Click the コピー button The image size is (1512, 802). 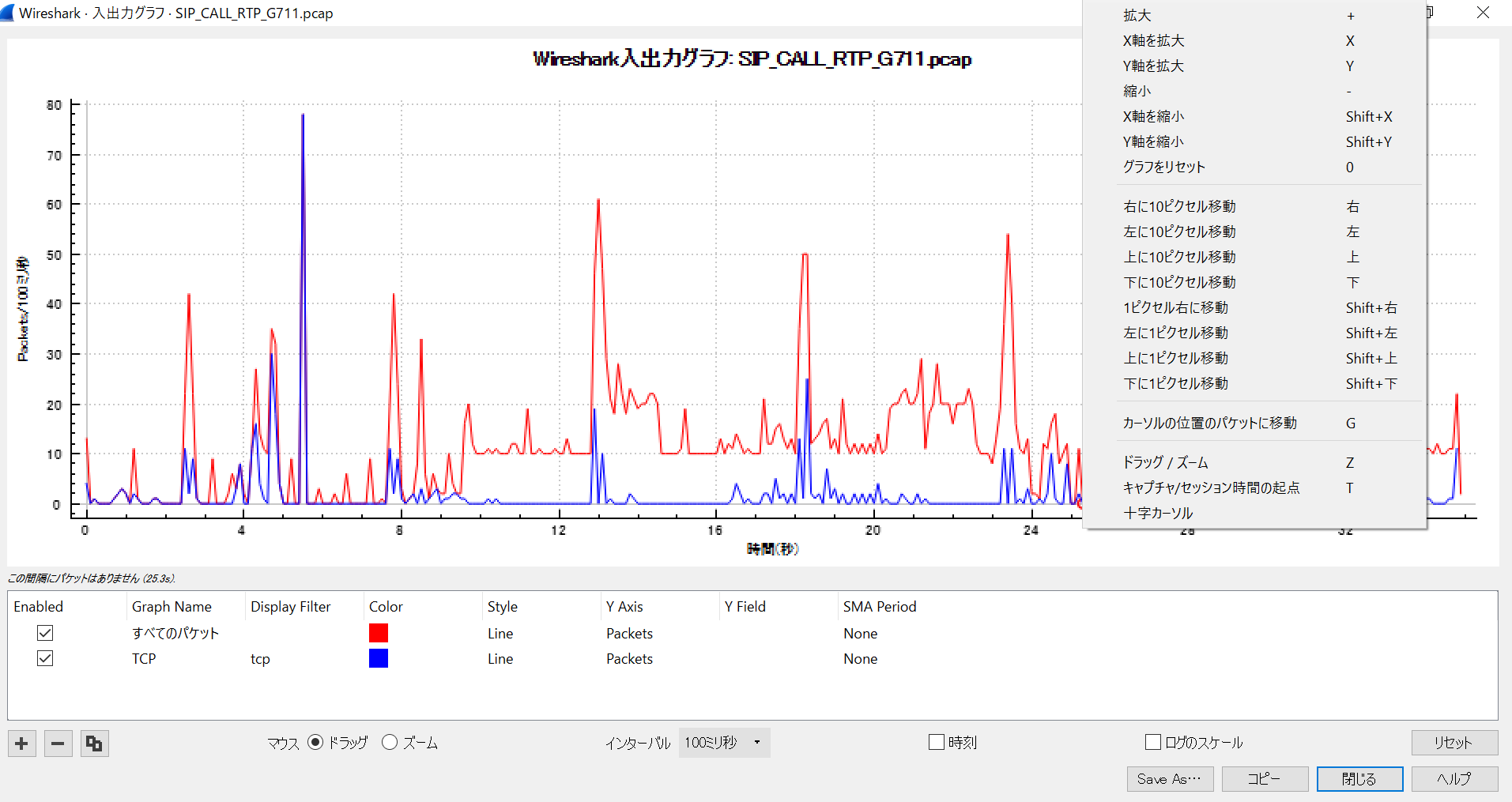[x=1265, y=779]
